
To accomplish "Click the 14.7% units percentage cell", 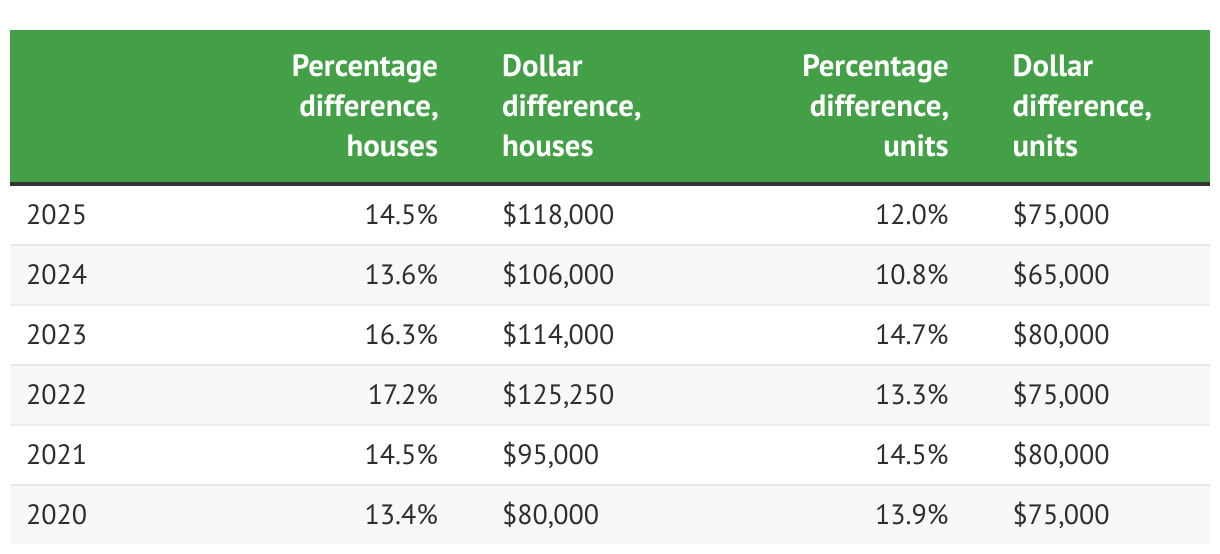I will (914, 335).
